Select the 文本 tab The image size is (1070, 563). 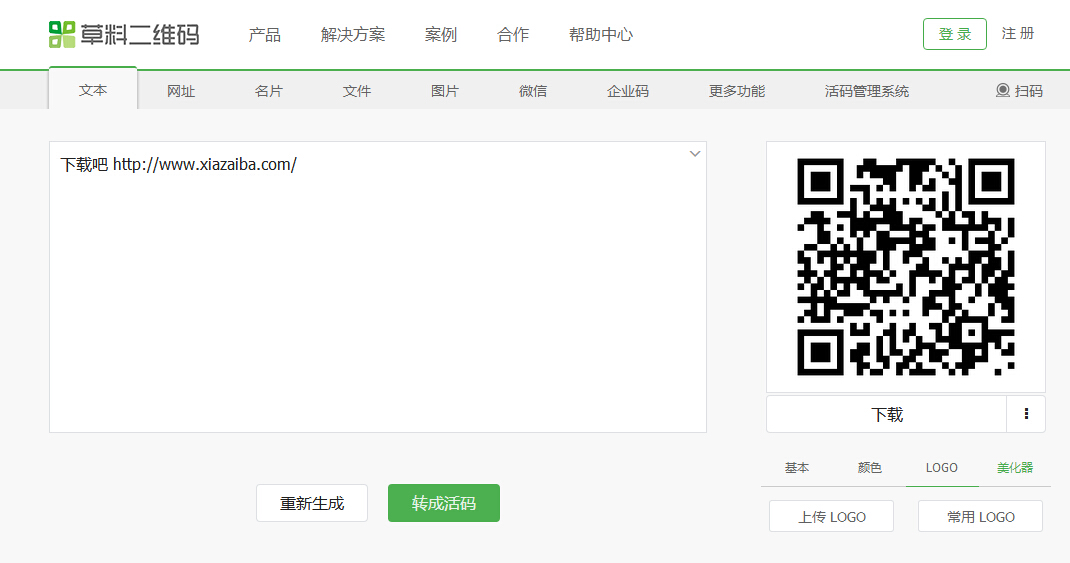[x=93, y=90]
